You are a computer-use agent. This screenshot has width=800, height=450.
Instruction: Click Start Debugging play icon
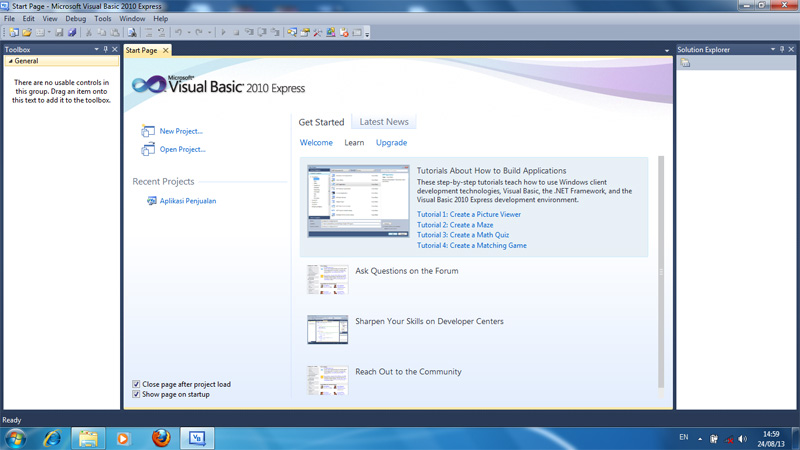tap(223, 33)
